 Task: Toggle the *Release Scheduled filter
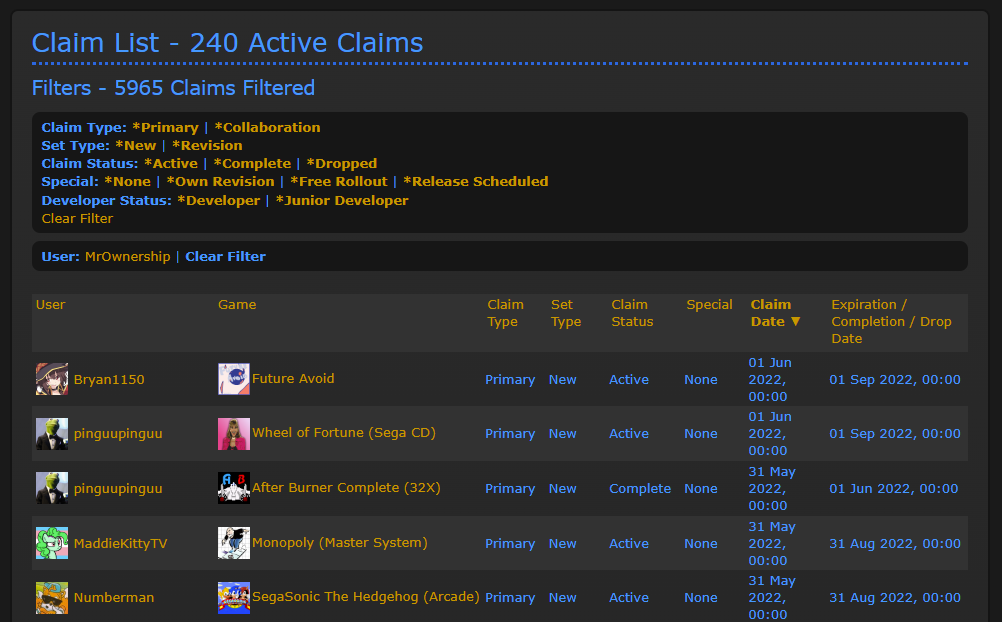tap(475, 181)
